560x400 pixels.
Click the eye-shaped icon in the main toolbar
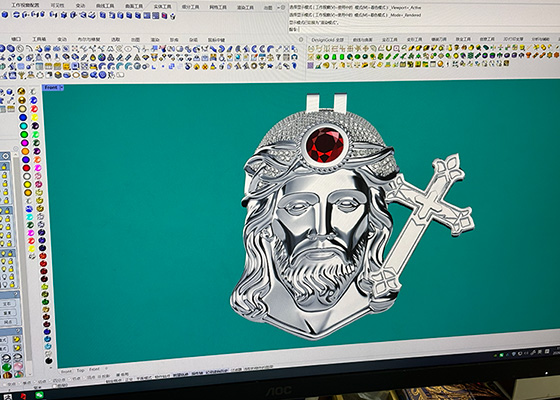point(128,49)
